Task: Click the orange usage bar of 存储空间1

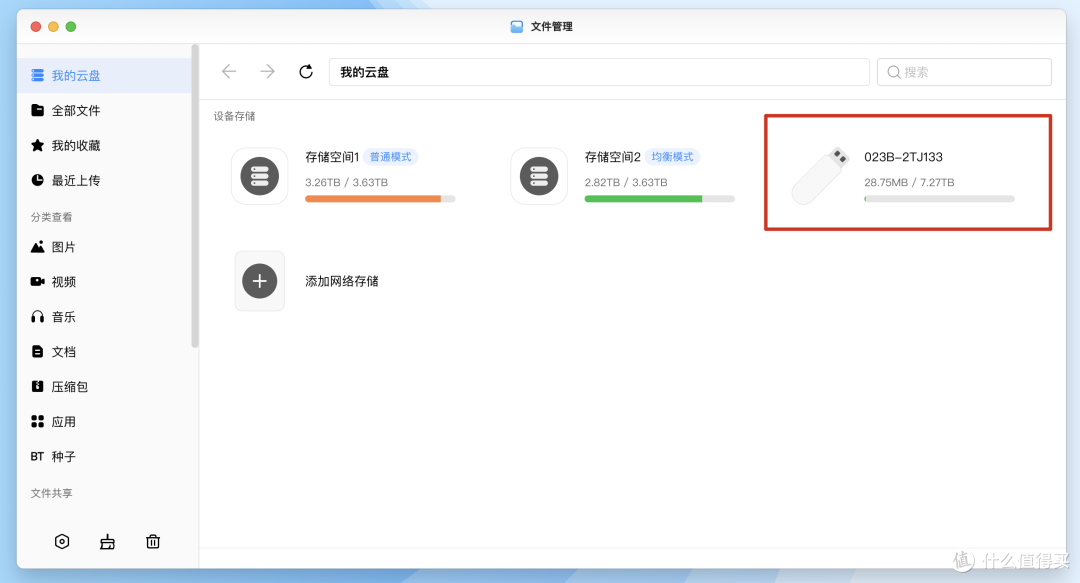Action: coord(380,199)
